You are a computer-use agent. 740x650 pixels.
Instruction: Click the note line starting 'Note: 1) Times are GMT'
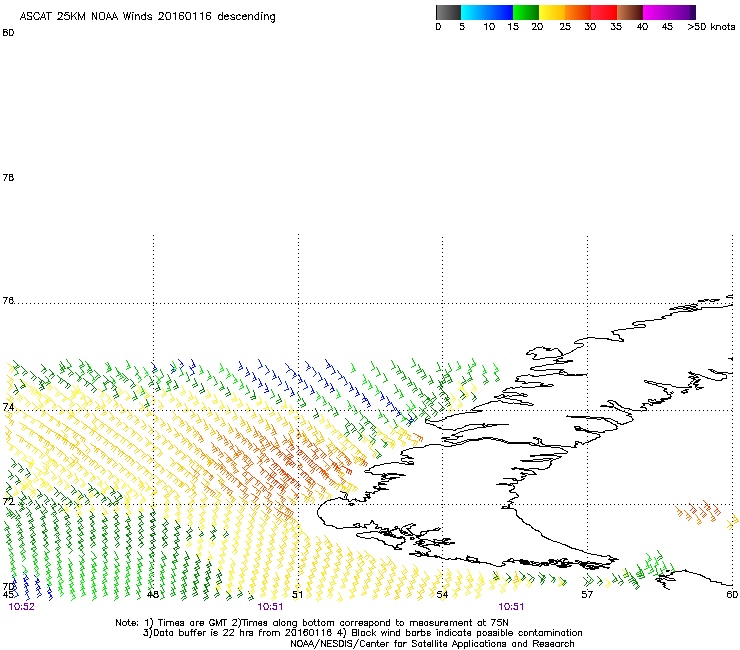tap(311, 623)
